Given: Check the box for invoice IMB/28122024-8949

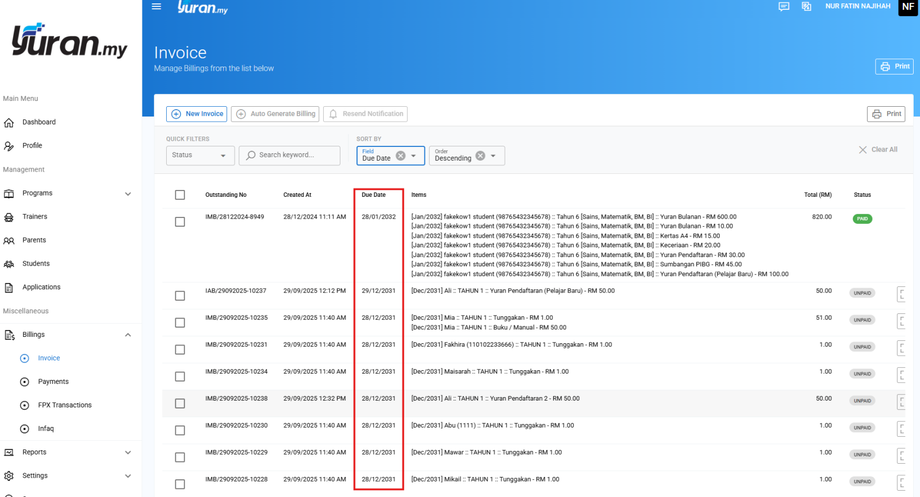Looking at the screenshot, I should [180, 222].
